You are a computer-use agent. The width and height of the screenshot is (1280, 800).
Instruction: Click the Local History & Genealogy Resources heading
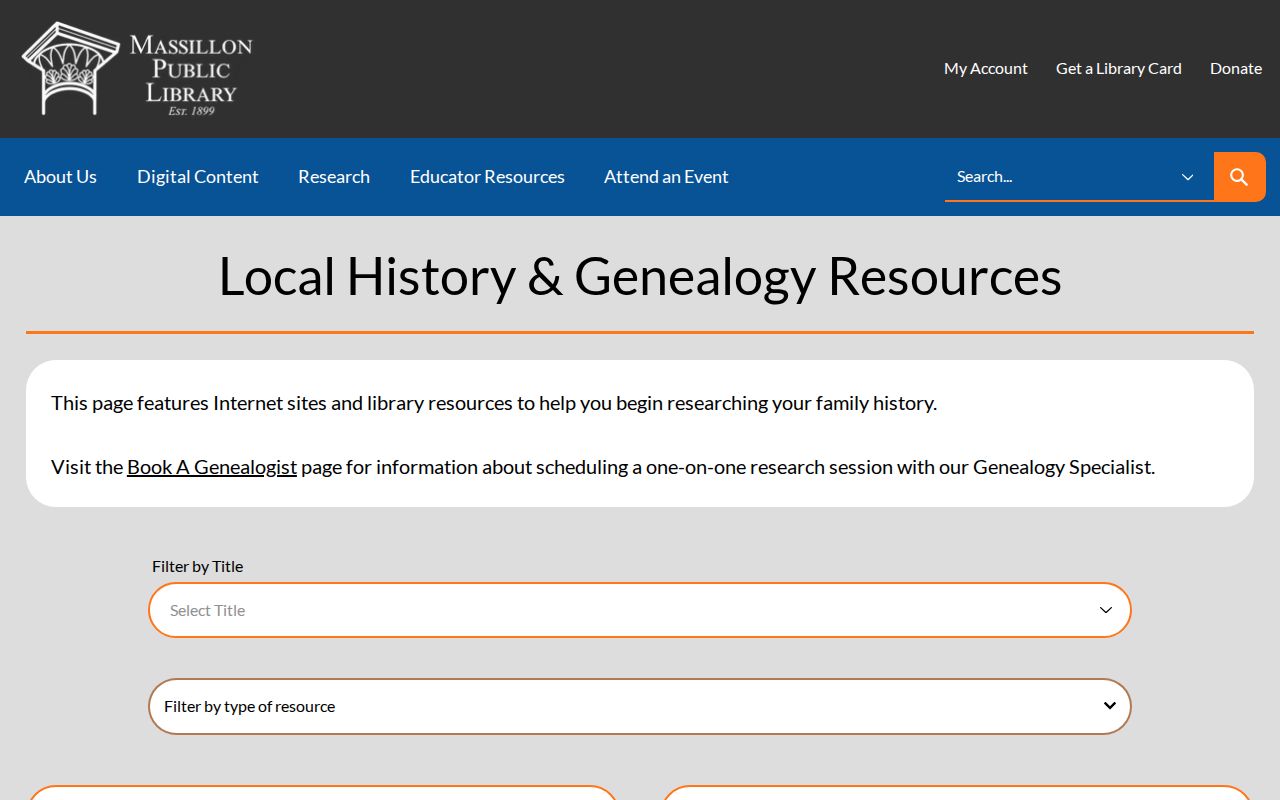pos(640,276)
